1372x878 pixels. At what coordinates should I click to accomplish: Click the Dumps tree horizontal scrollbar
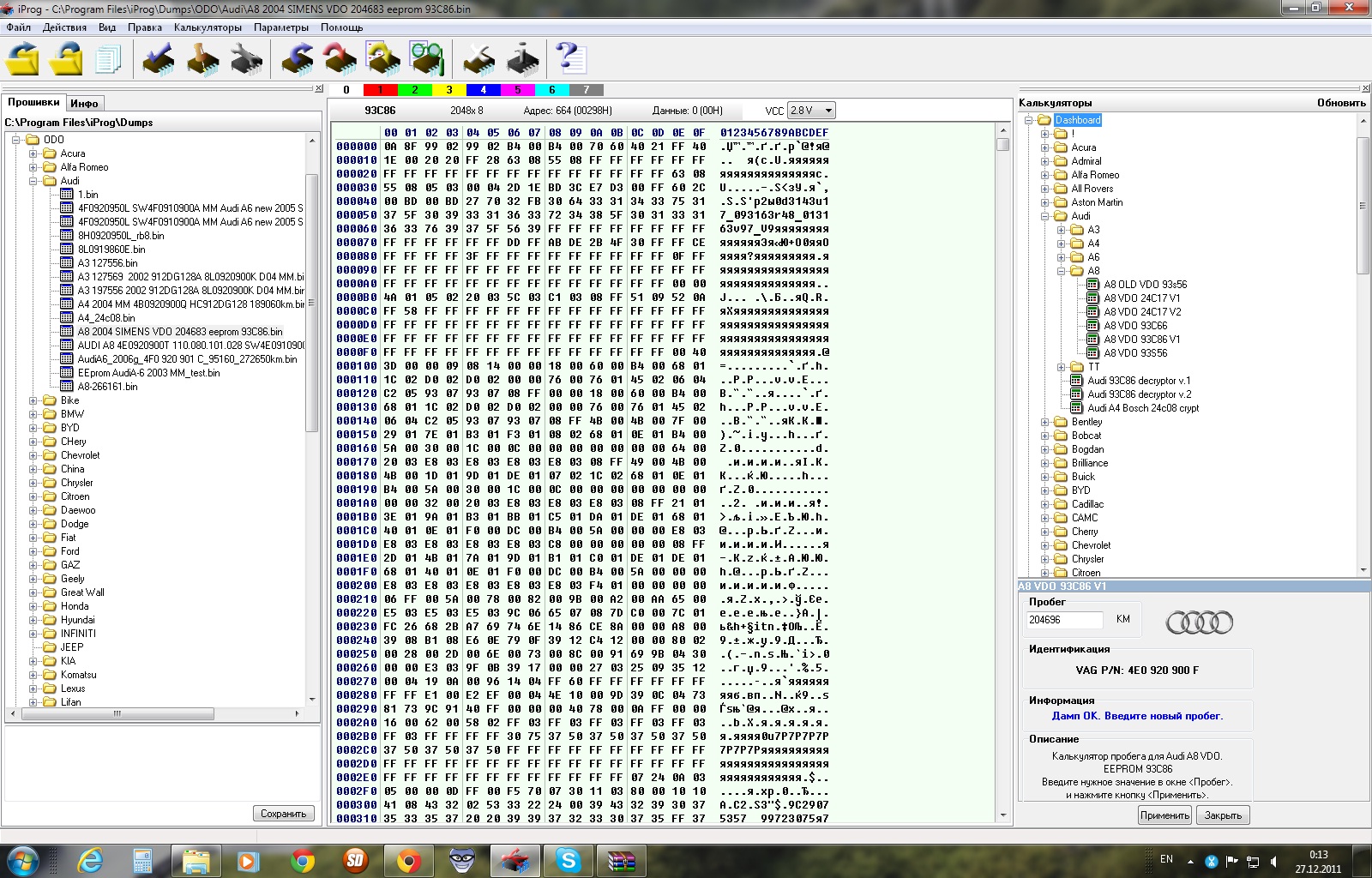tap(155, 713)
